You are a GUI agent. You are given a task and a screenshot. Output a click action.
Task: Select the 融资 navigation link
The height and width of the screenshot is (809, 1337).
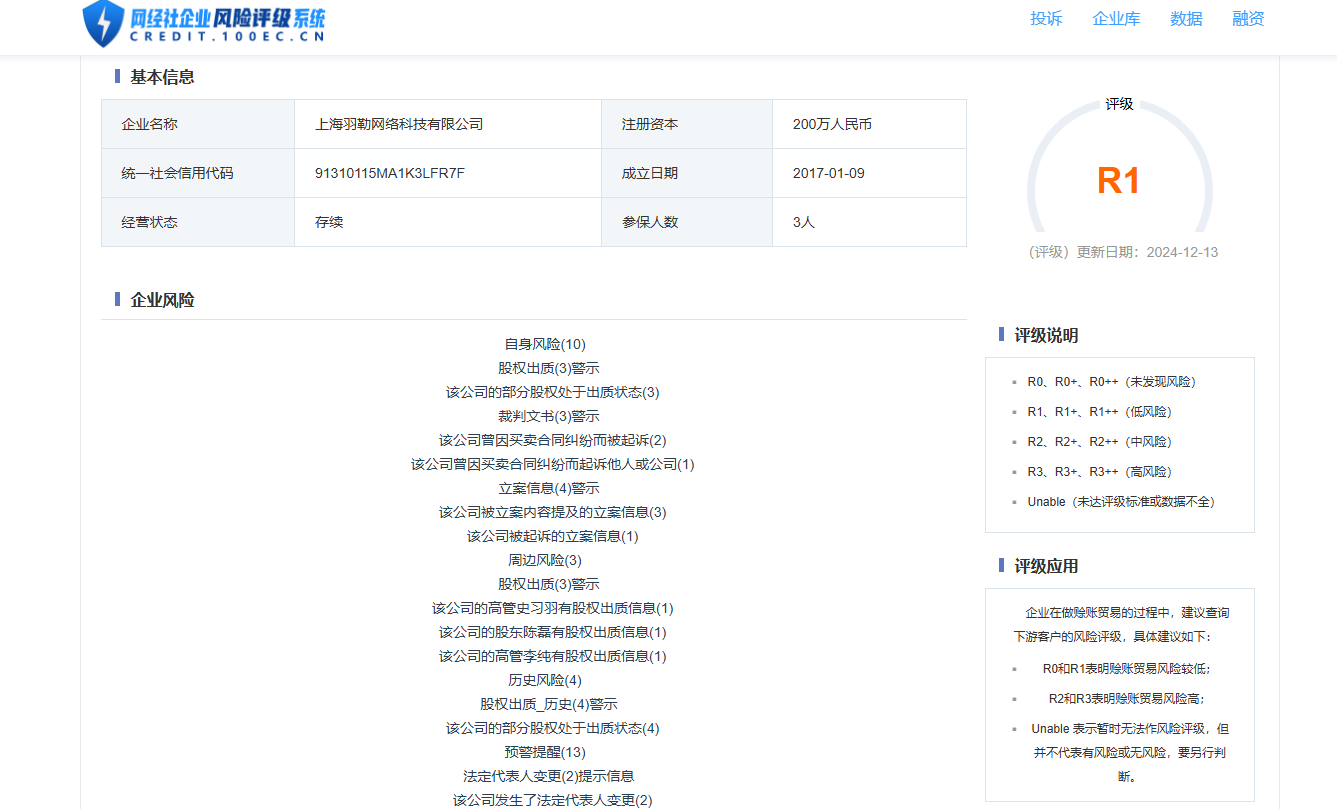1248,19
